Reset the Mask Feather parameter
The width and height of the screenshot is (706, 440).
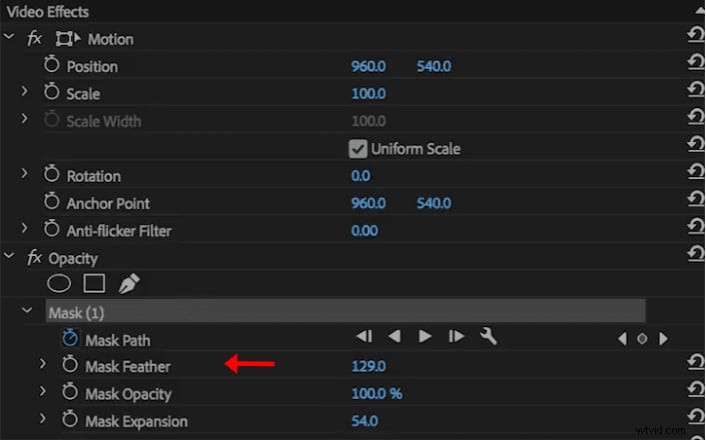click(696, 362)
